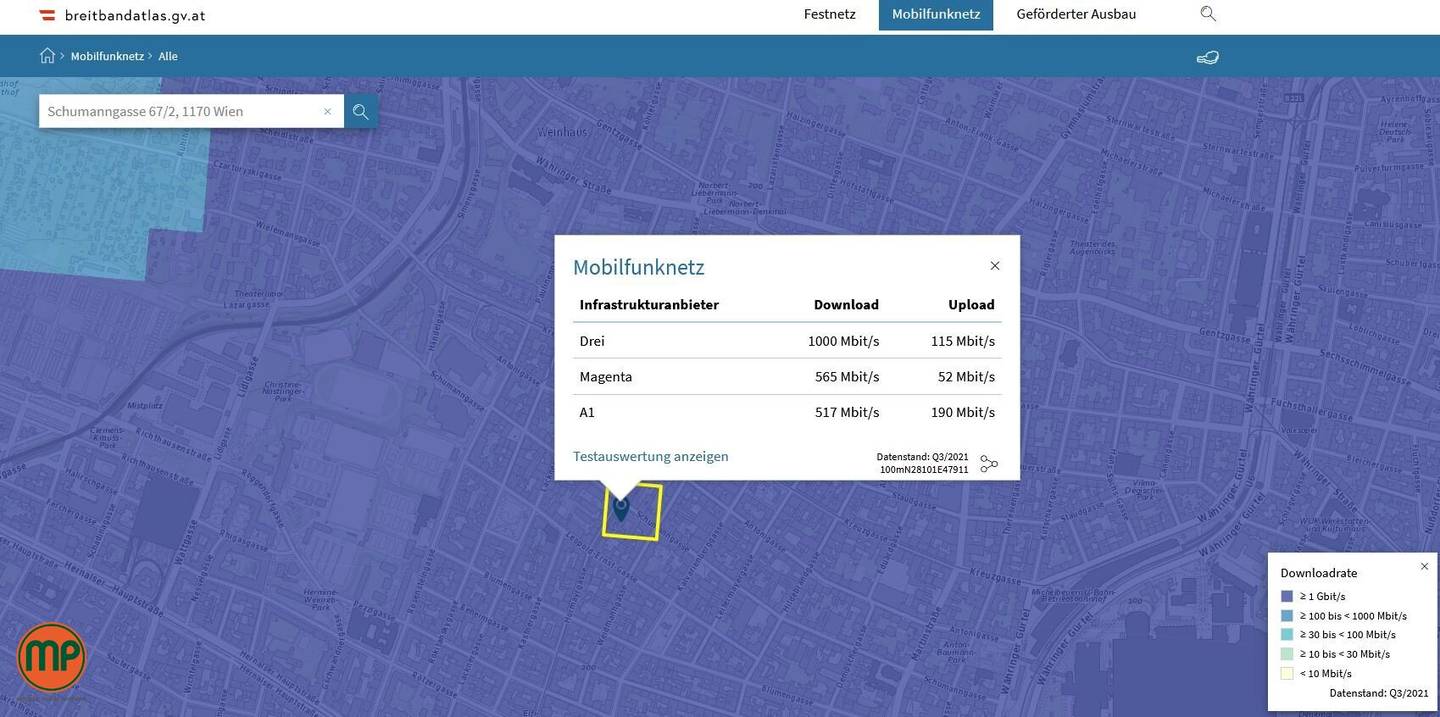This screenshot has height=717, width=1440.
Task: Close the Mobilfunknetz popup
Action: point(995,265)
